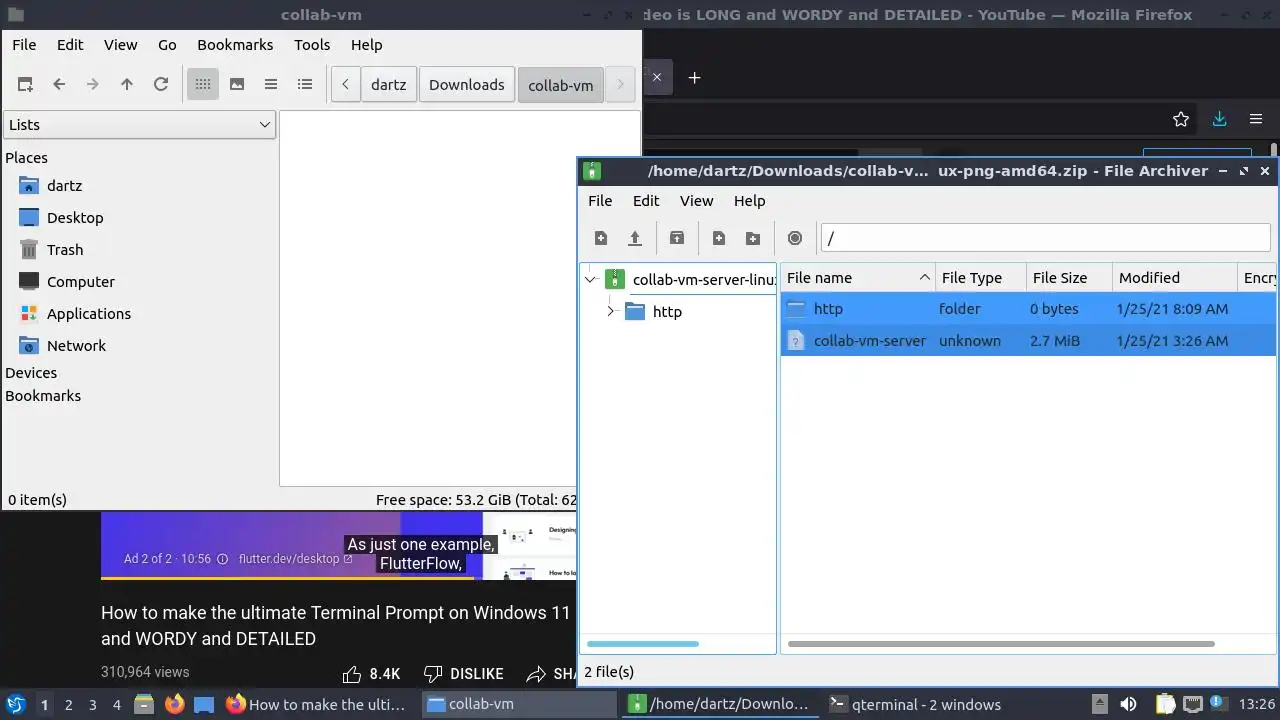Open clipboard tray icon

click(1165, 704)
